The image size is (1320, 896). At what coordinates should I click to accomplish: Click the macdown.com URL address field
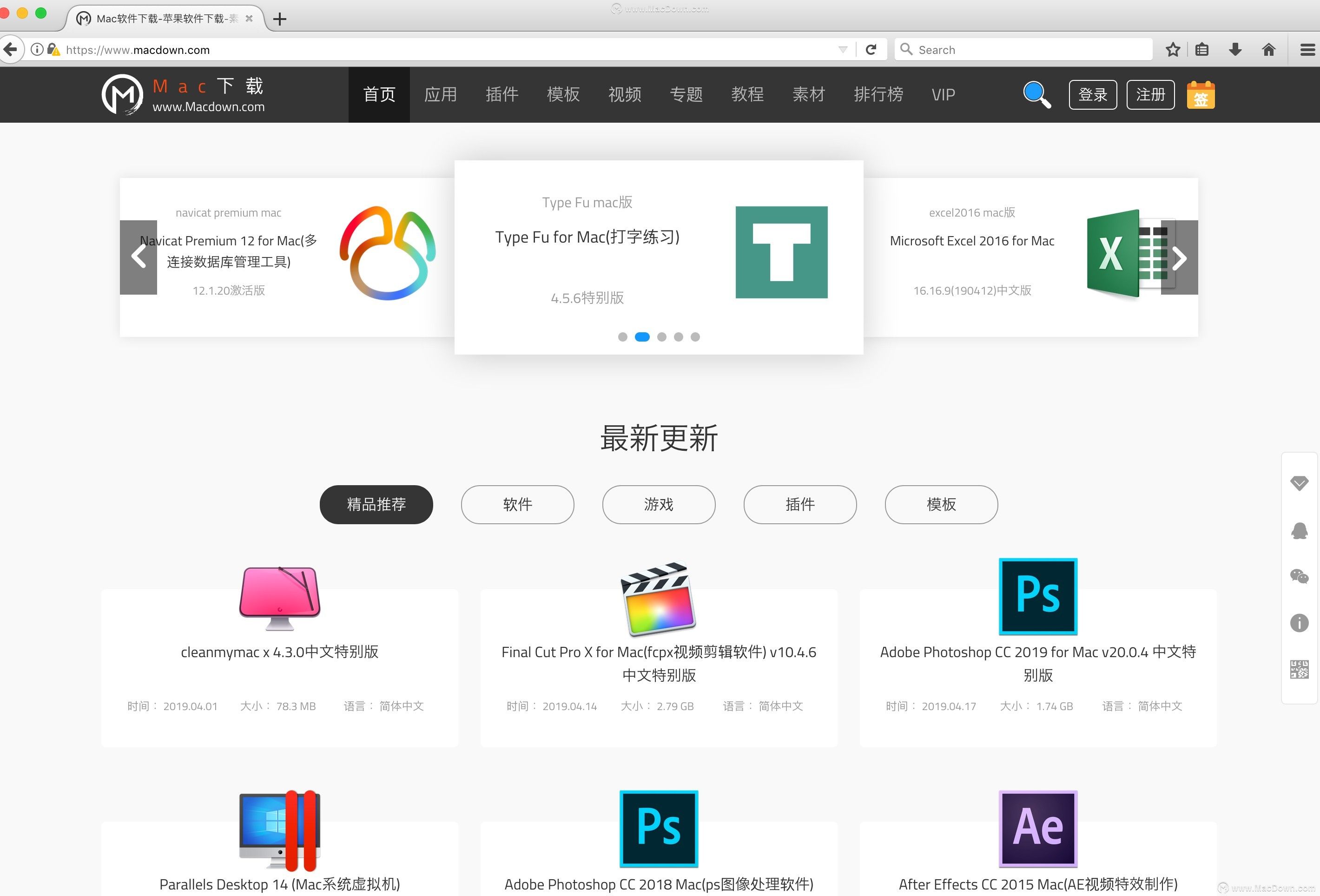coord(443,50)
